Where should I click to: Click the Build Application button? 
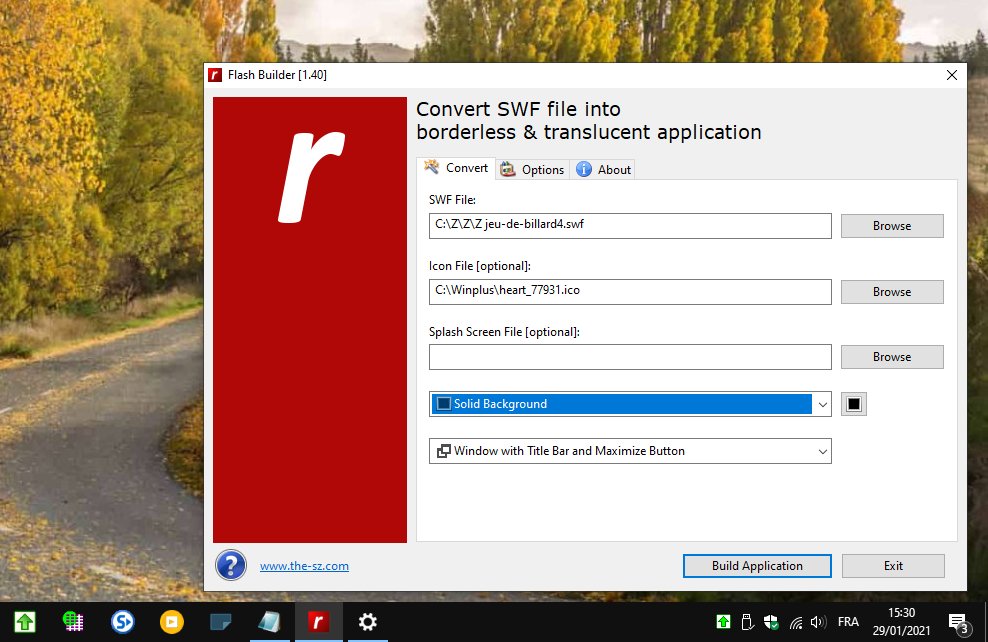click(757, 566)
